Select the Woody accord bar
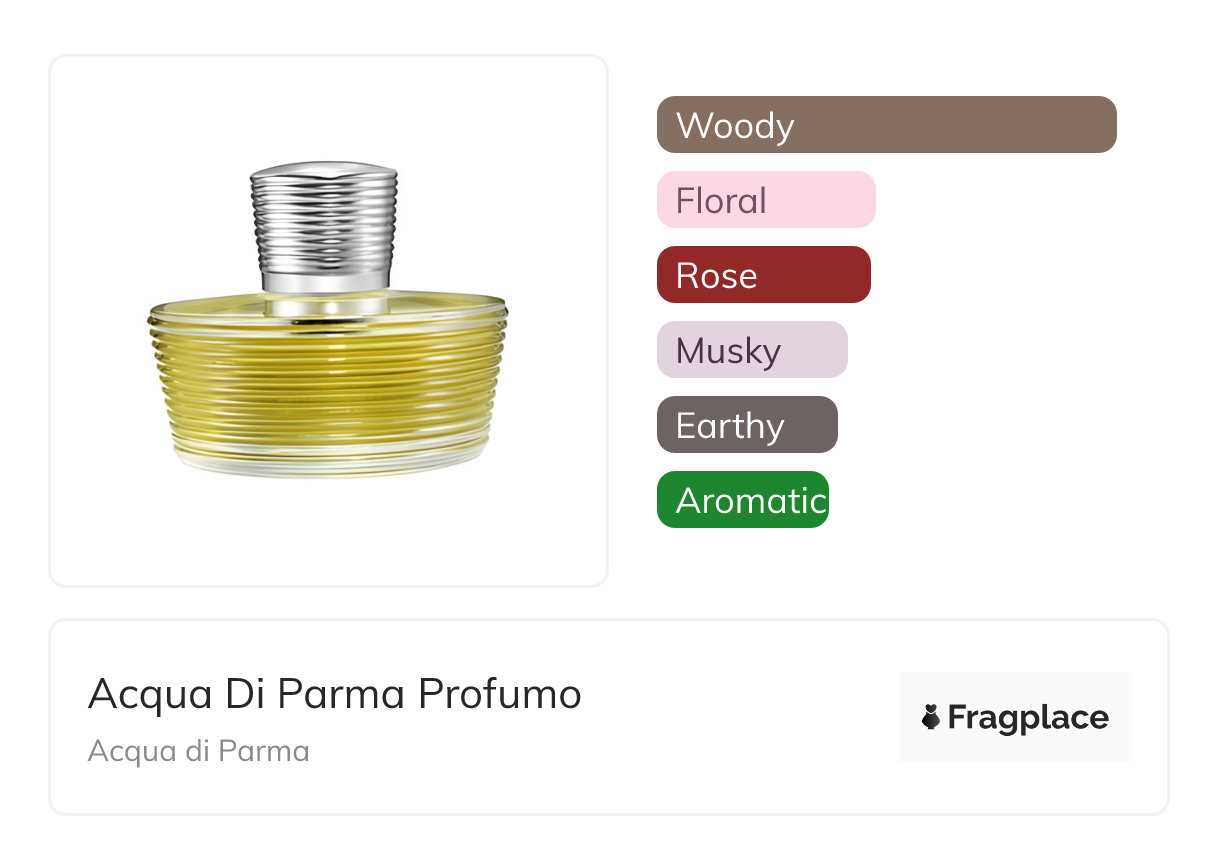 (x=886, y=125)
